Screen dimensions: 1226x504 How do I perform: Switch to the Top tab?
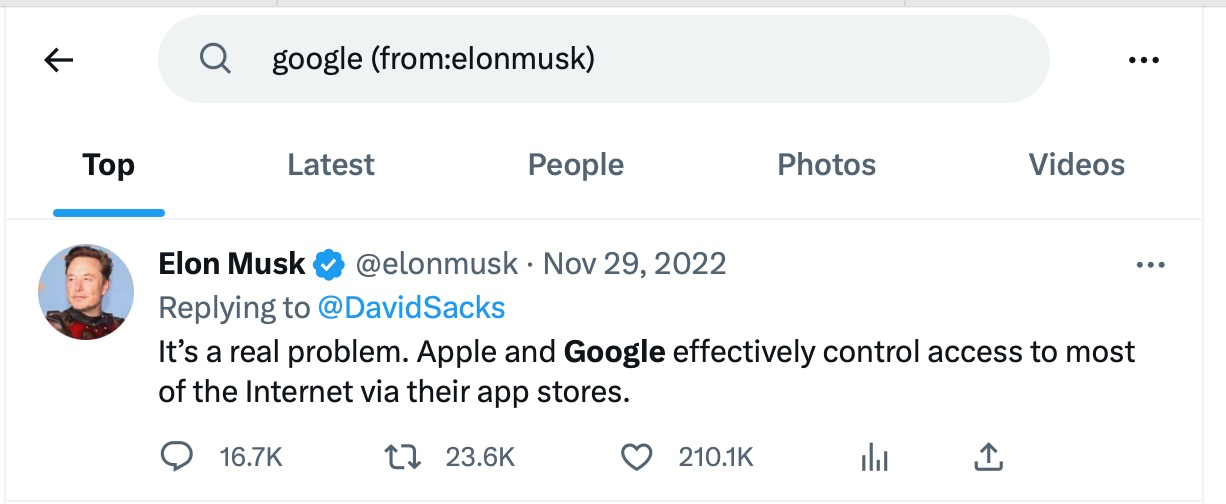click(x=108, y=165)
